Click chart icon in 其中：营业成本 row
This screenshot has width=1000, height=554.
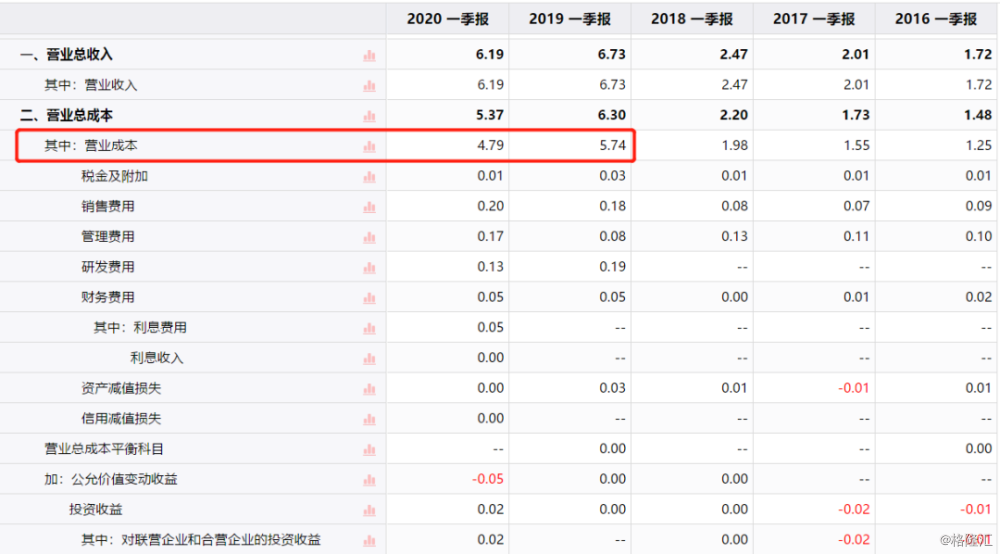pyautogui.click(x=369, y=146)
